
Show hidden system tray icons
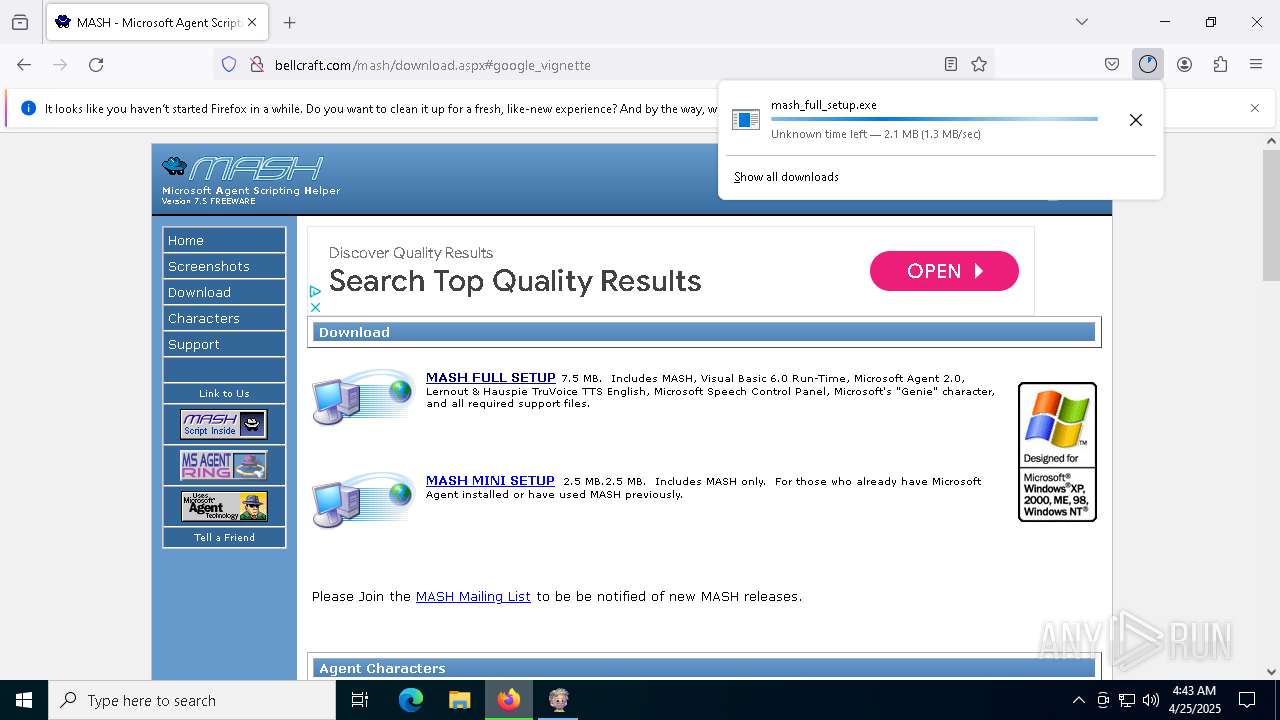click(1078, 700)
